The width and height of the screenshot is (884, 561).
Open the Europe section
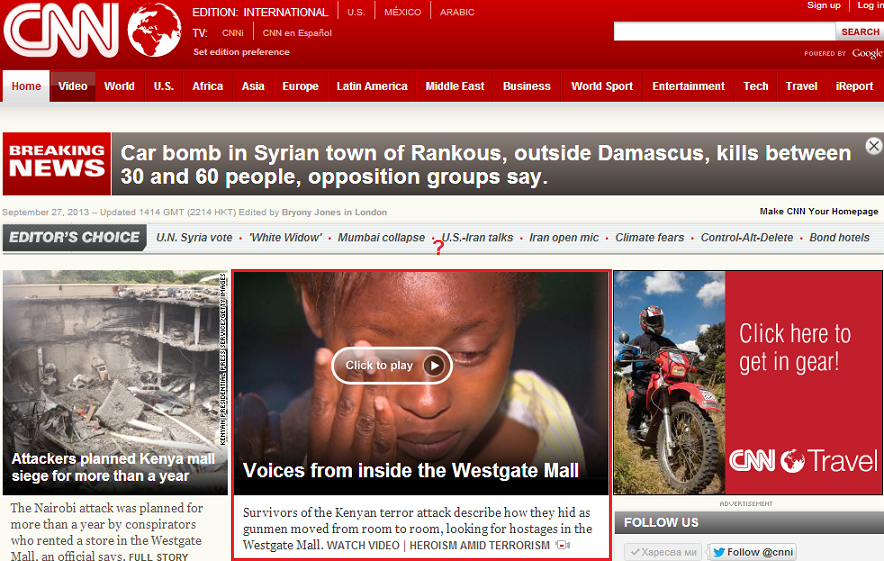point(300,86)
